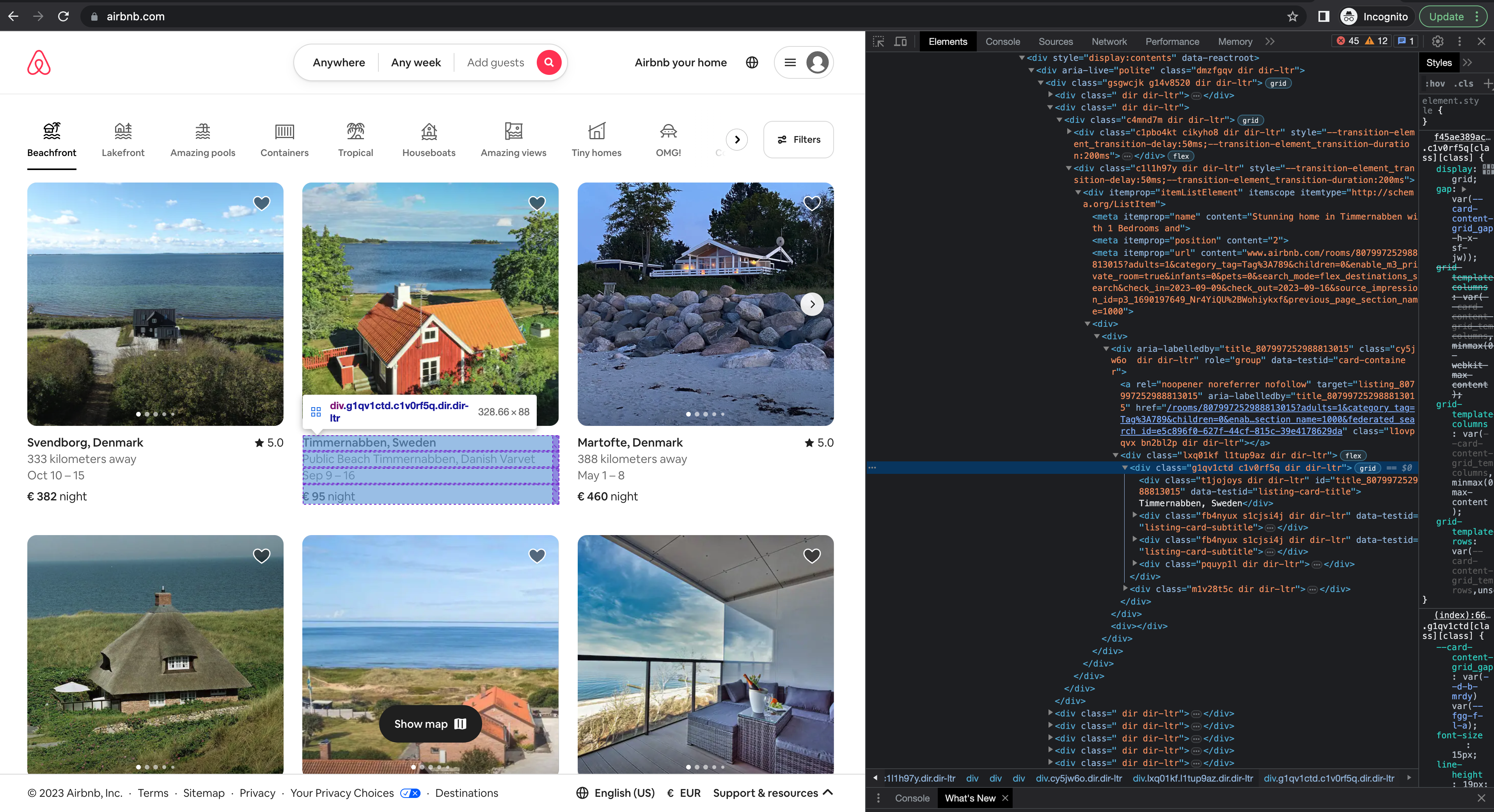Toggle DevTools device toolbar
The width and height of the screenshot is (1494, 812).
[x=900, y=41]
